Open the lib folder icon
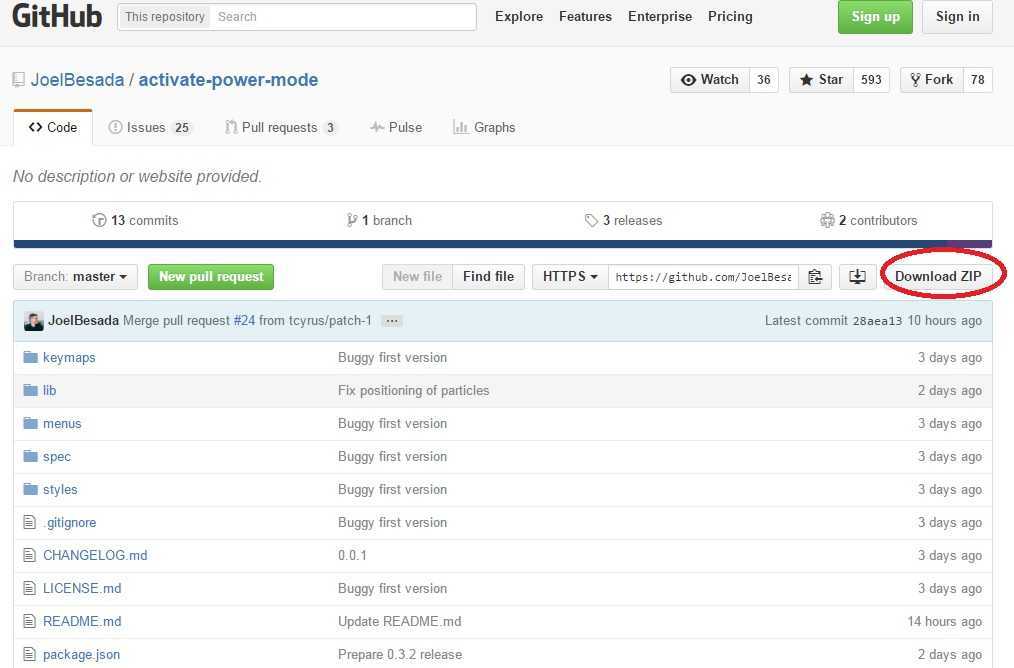The image size is (1014, 668). 30,391
